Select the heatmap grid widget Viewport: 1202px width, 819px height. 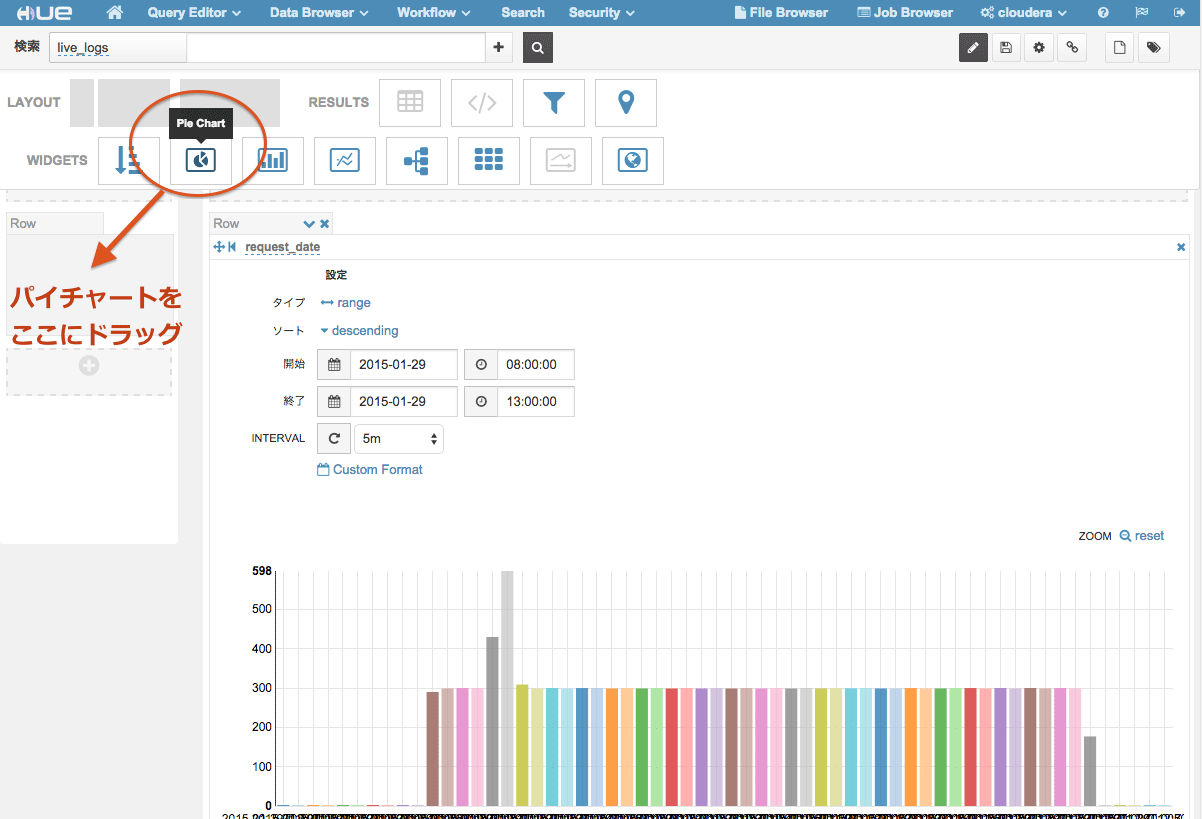click(489, 160)
